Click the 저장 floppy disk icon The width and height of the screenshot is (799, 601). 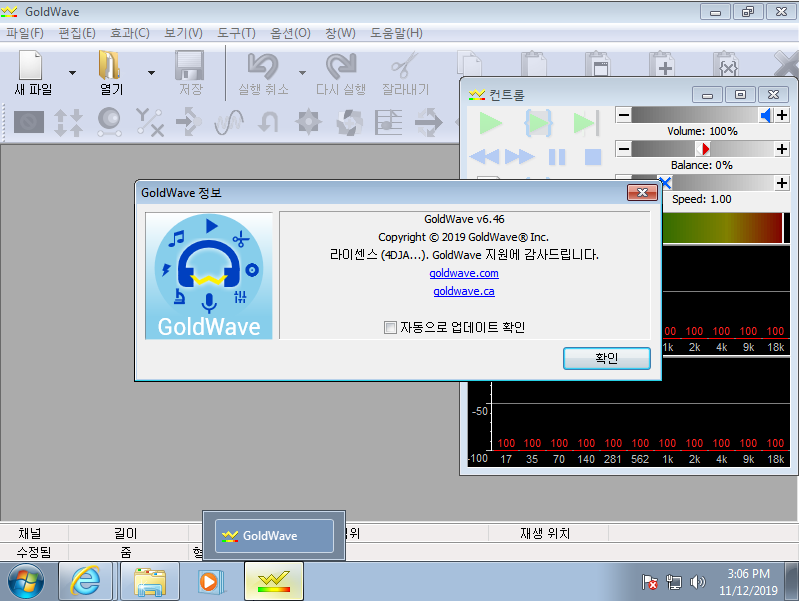point(190,65)
